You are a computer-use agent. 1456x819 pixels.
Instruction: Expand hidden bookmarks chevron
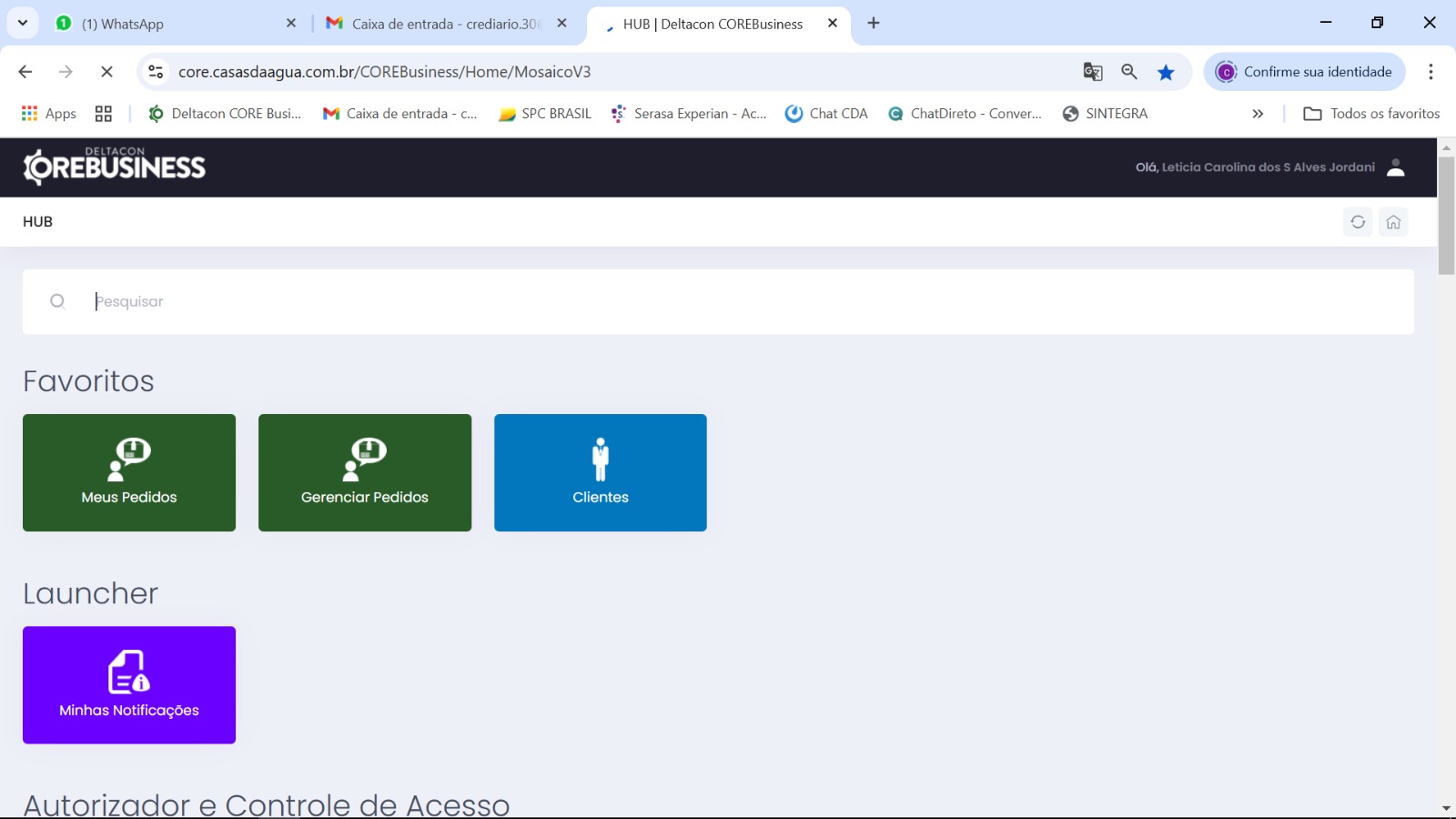point(1258,114)
